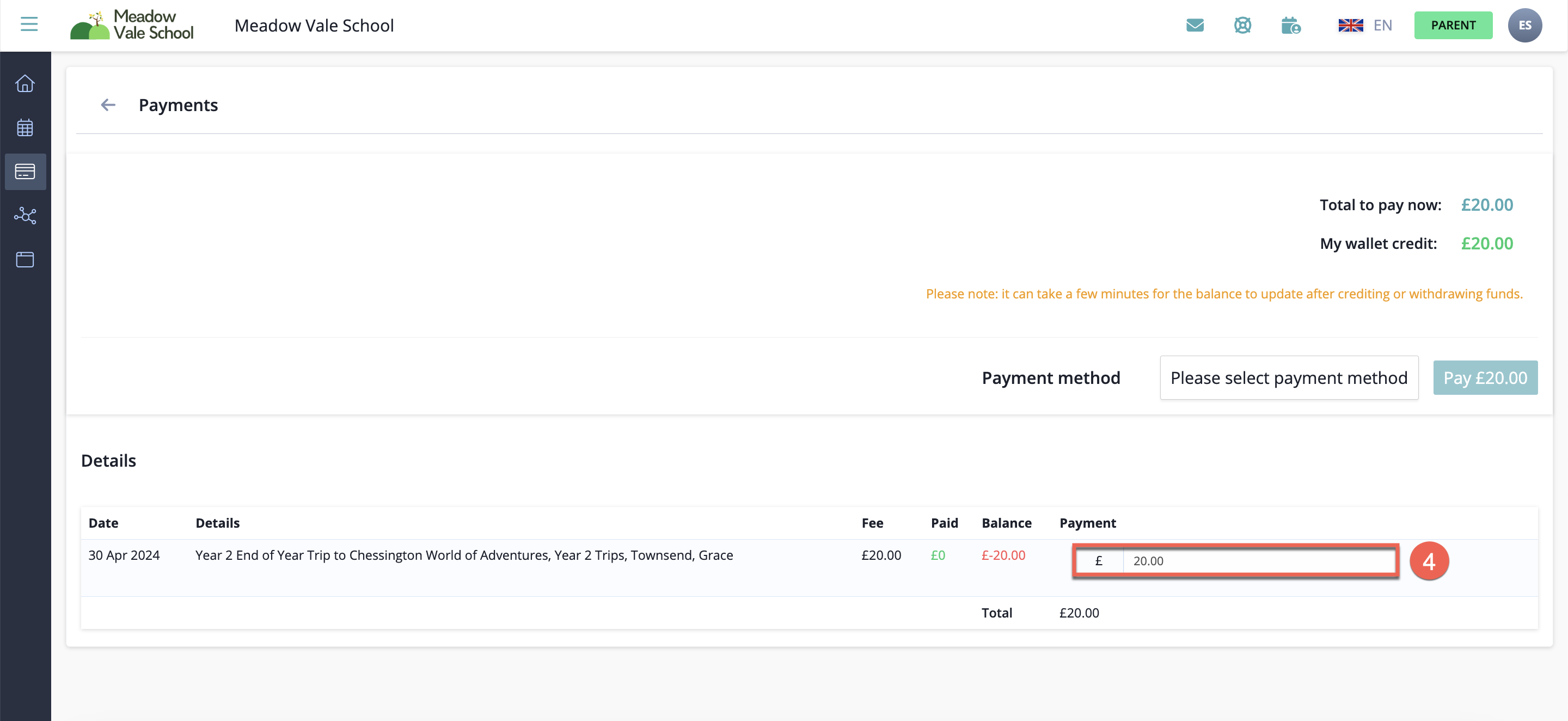
Task: Go back with the arrow beside Payments
Action: click(x=108, y=105)
